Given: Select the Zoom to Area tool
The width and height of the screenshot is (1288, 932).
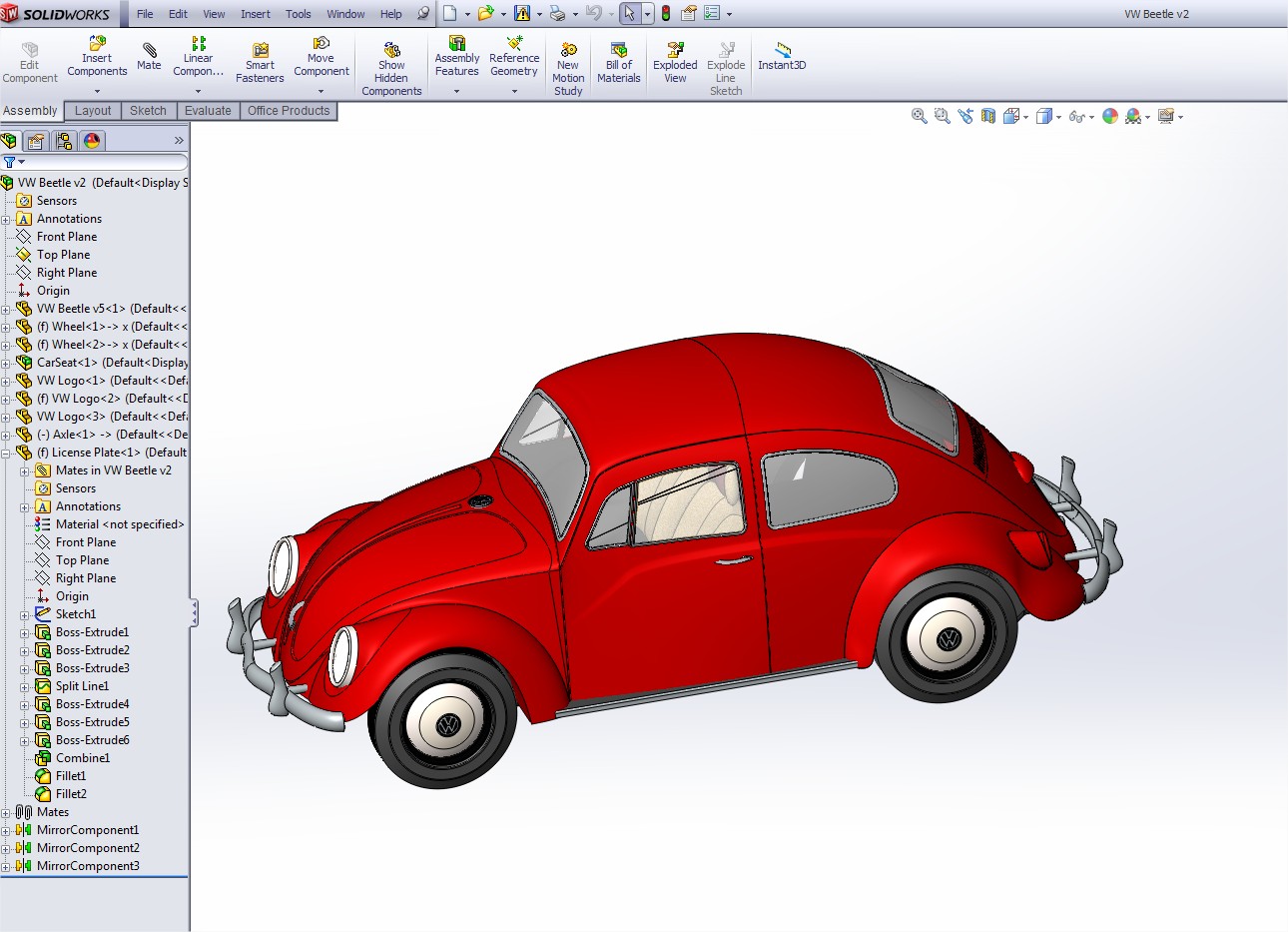Looking at the screenshot, I should pos(942,117).
